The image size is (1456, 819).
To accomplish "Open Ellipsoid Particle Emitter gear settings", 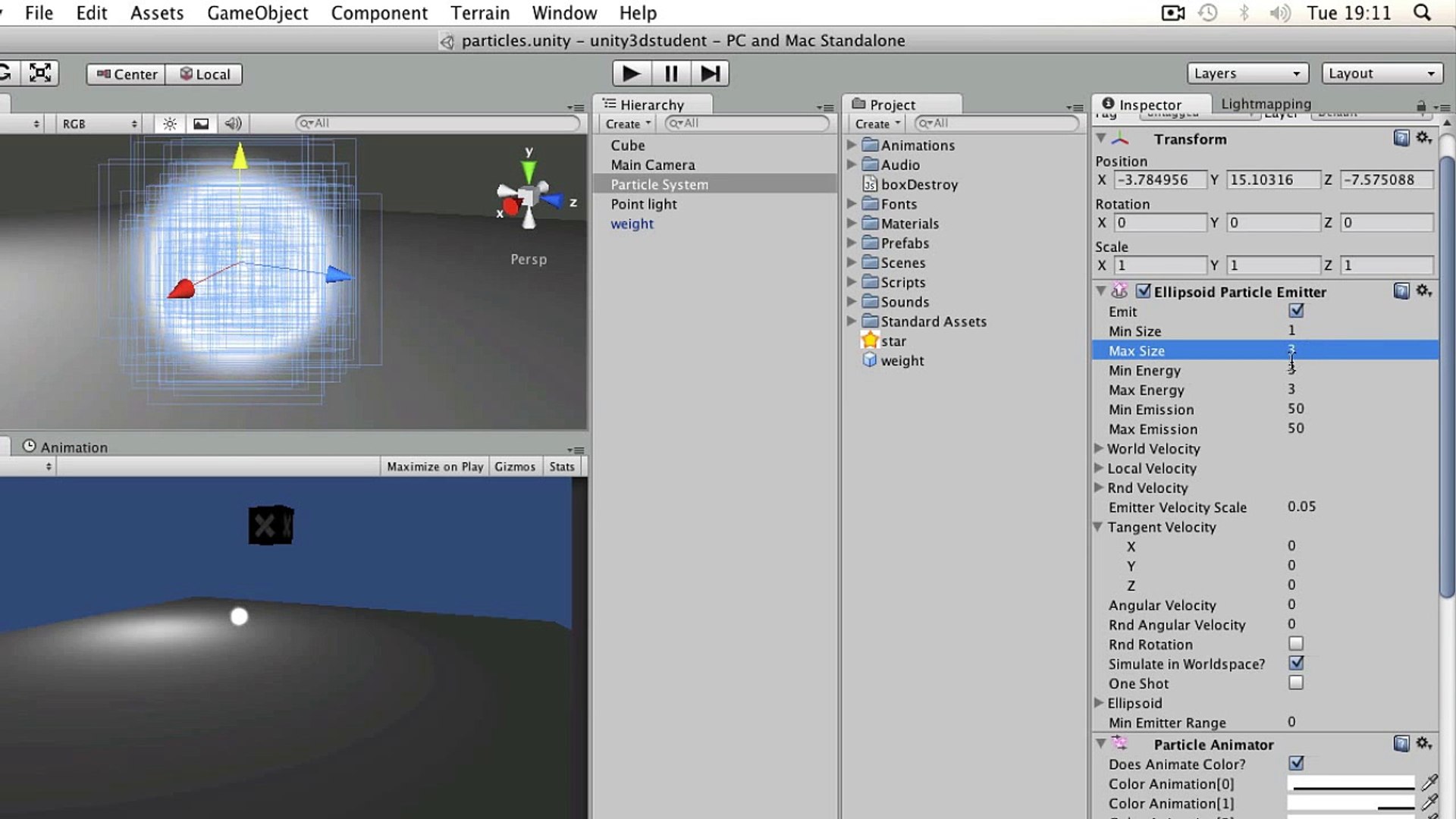I will (x=1423, y=291).
